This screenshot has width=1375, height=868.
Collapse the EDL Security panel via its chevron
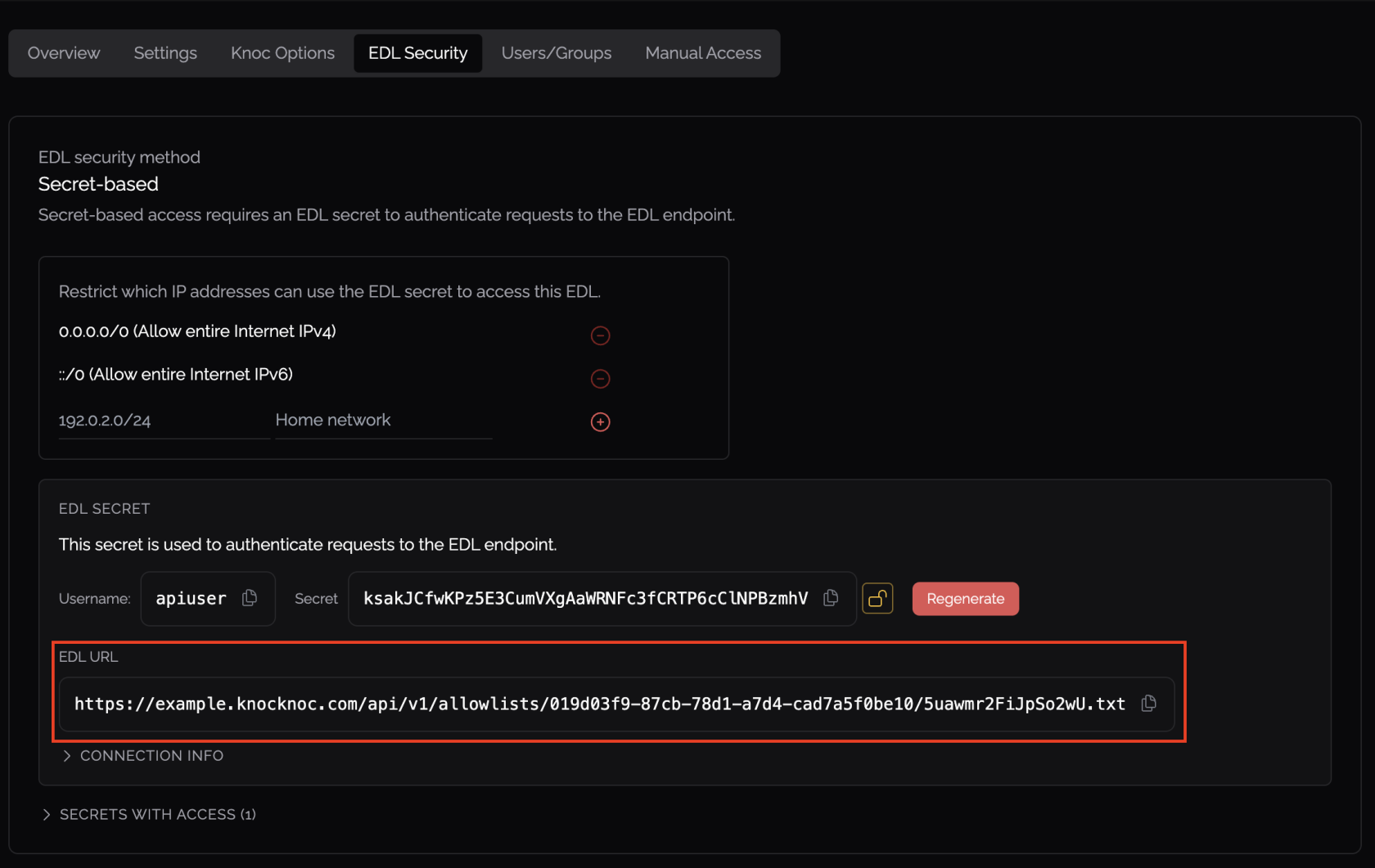coord(66,755)
